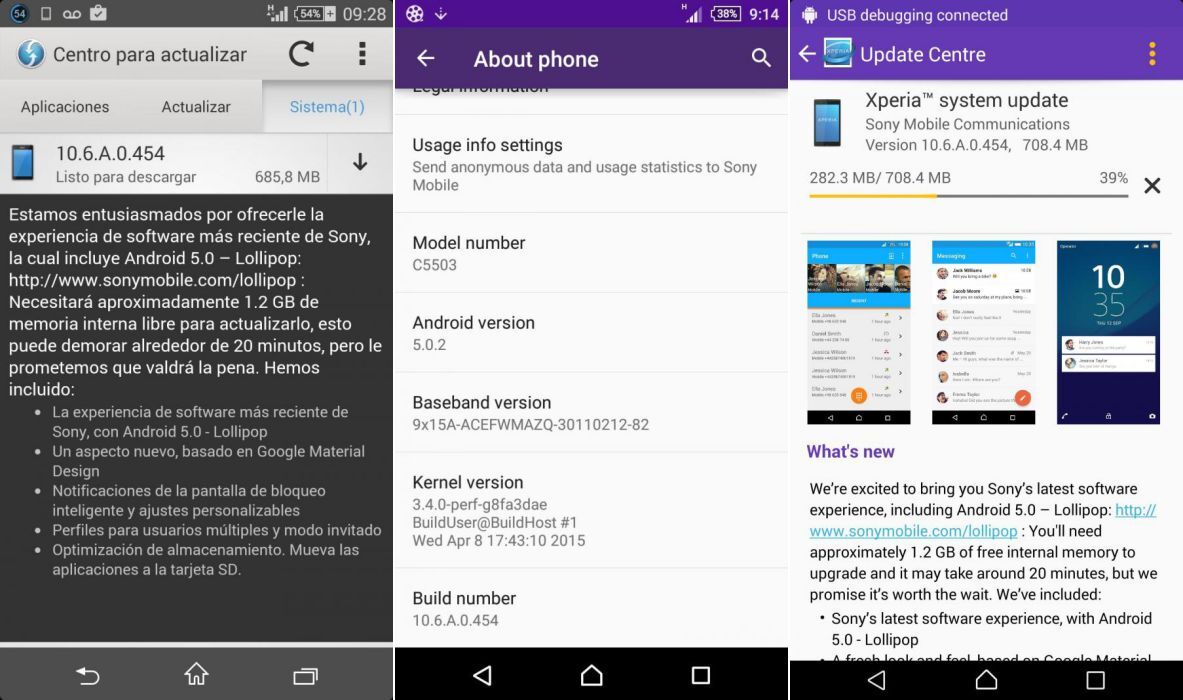Tap recent apps square on the middle phone

coord(700,675)
